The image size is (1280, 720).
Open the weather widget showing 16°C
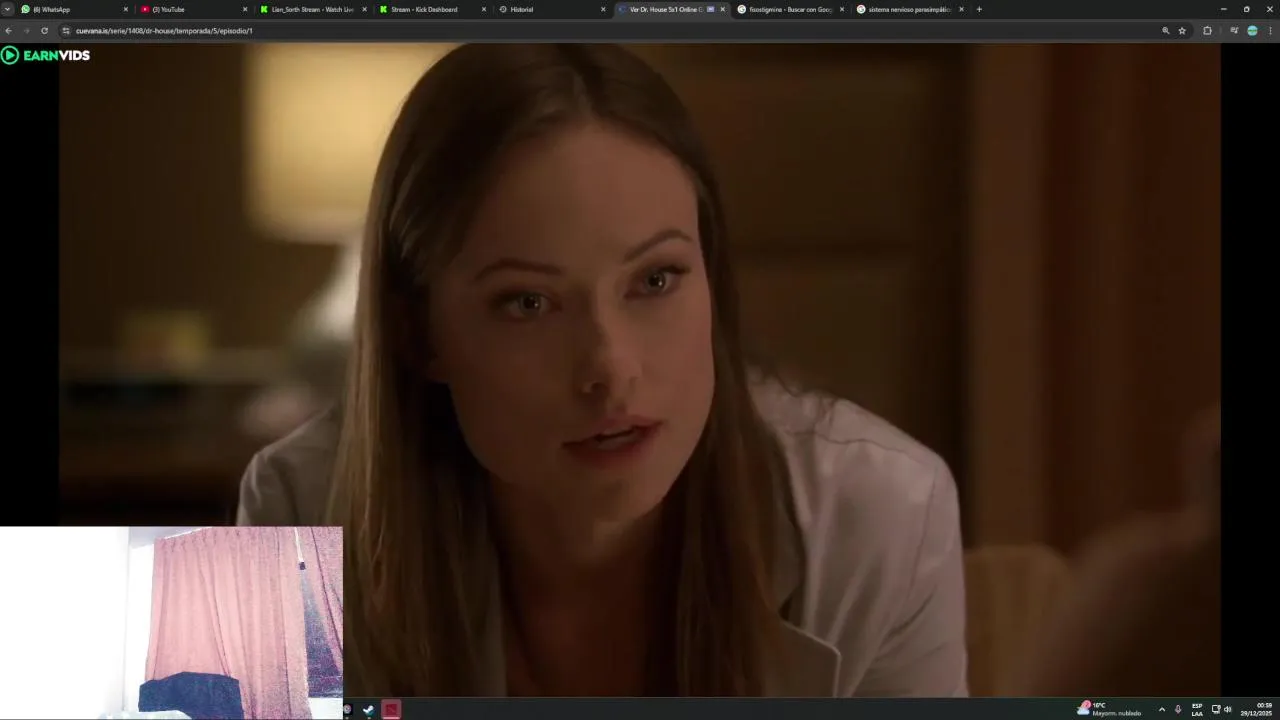click(1109, 709)
